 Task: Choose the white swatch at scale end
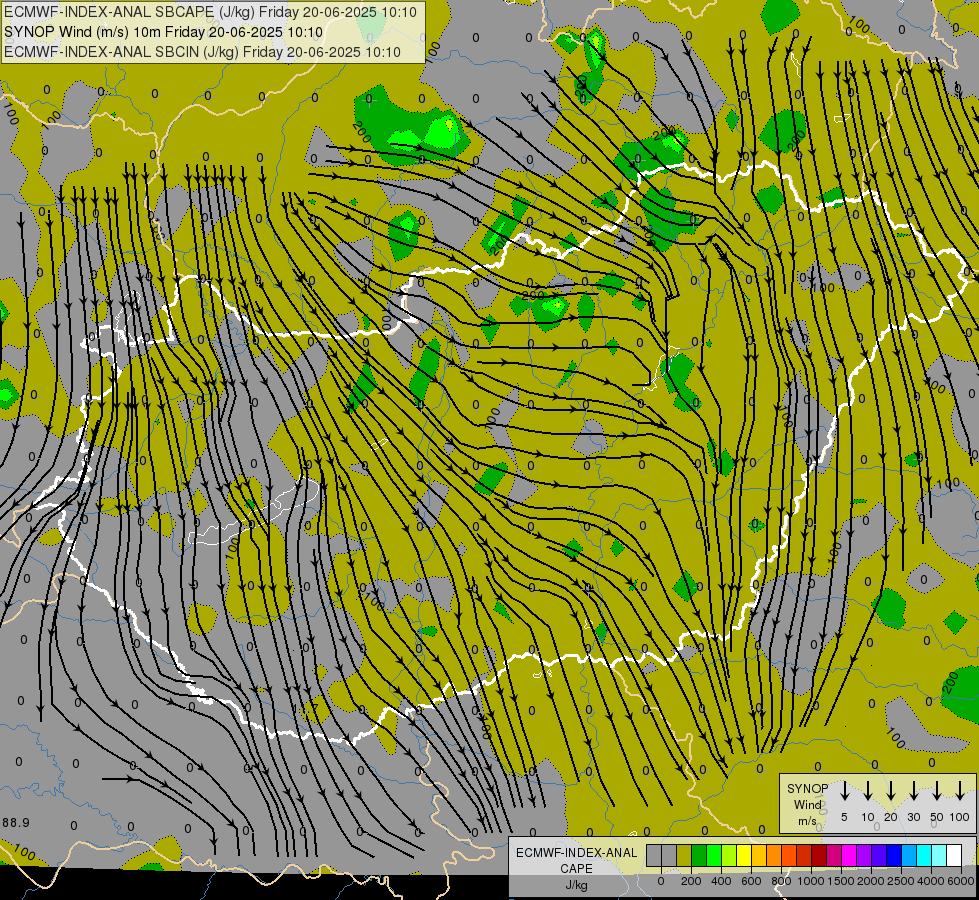[x=955, y=855]
